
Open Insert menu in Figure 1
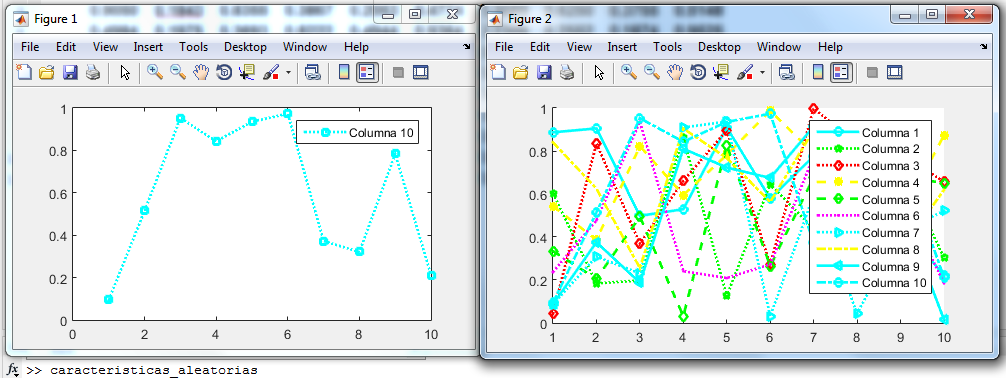click(x=148, y=47)
